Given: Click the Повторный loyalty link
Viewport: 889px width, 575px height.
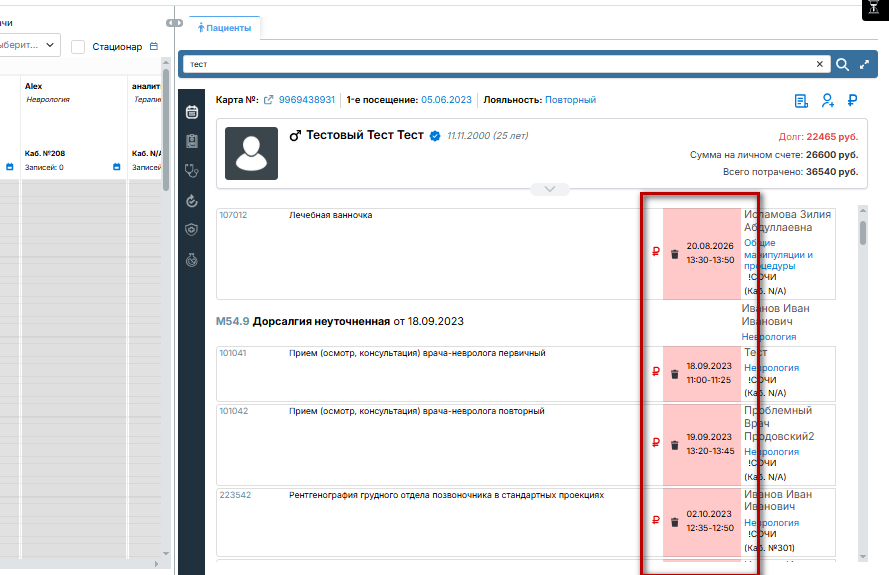Looking at the screenshot, I should tap(570, 100).
